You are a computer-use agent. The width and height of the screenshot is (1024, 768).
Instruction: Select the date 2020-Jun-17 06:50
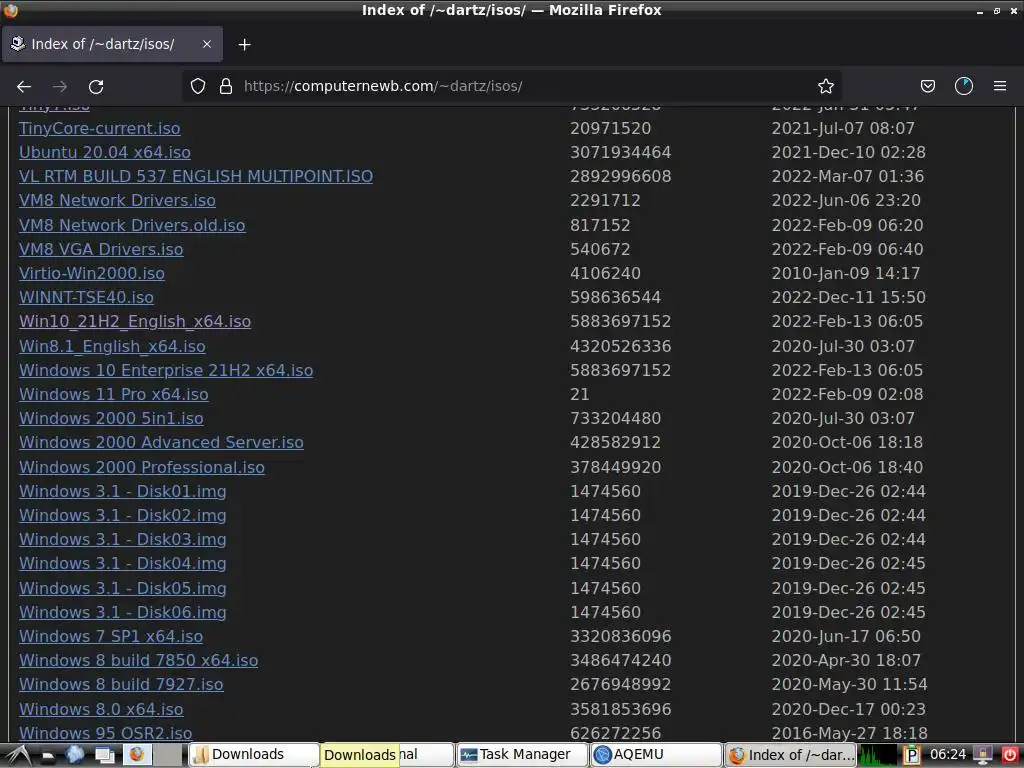tap(846, 636)
